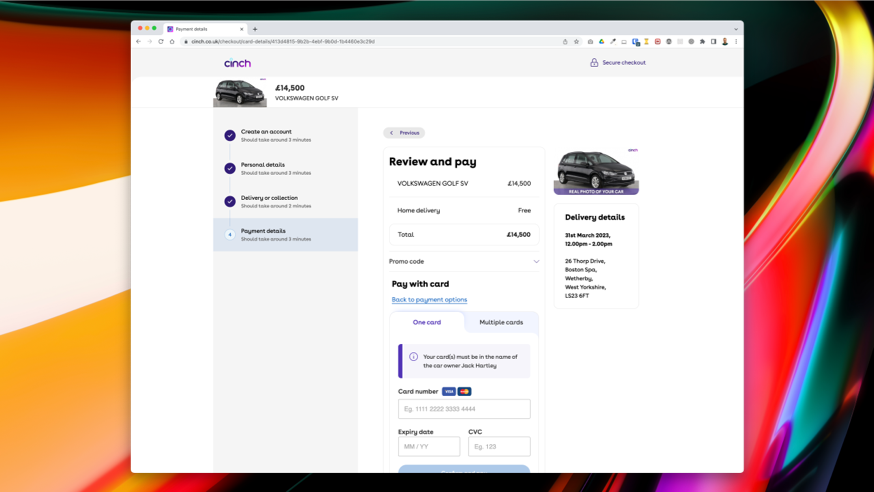Viewport: 874px width, 492px height.
Task: Click the Expiry date field
Action: point(429,446)
